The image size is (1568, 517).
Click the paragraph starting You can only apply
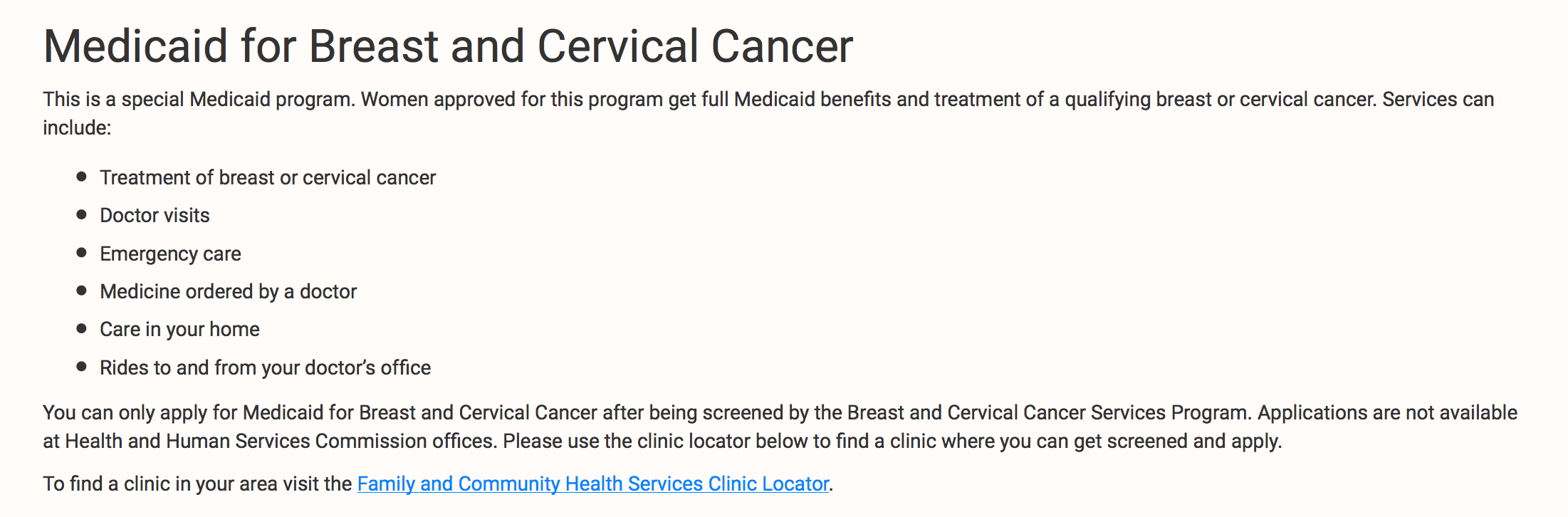[x=780, y=427]
